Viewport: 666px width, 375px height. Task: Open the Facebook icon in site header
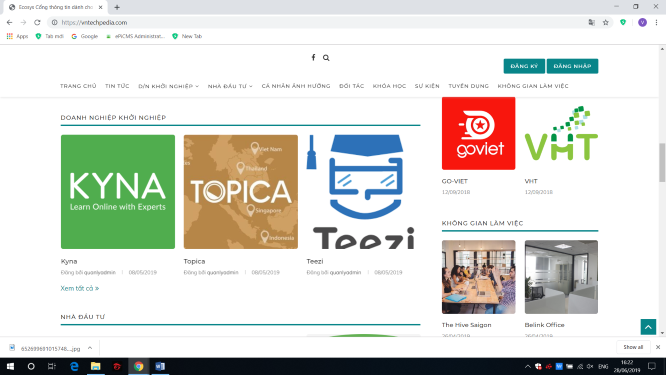[313, 57]
